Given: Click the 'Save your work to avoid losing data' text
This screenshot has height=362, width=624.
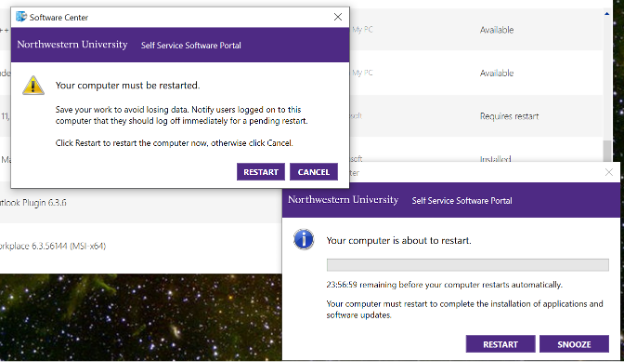Looking at the screenshot, I should pyautogui.click(x=181, y=115).
